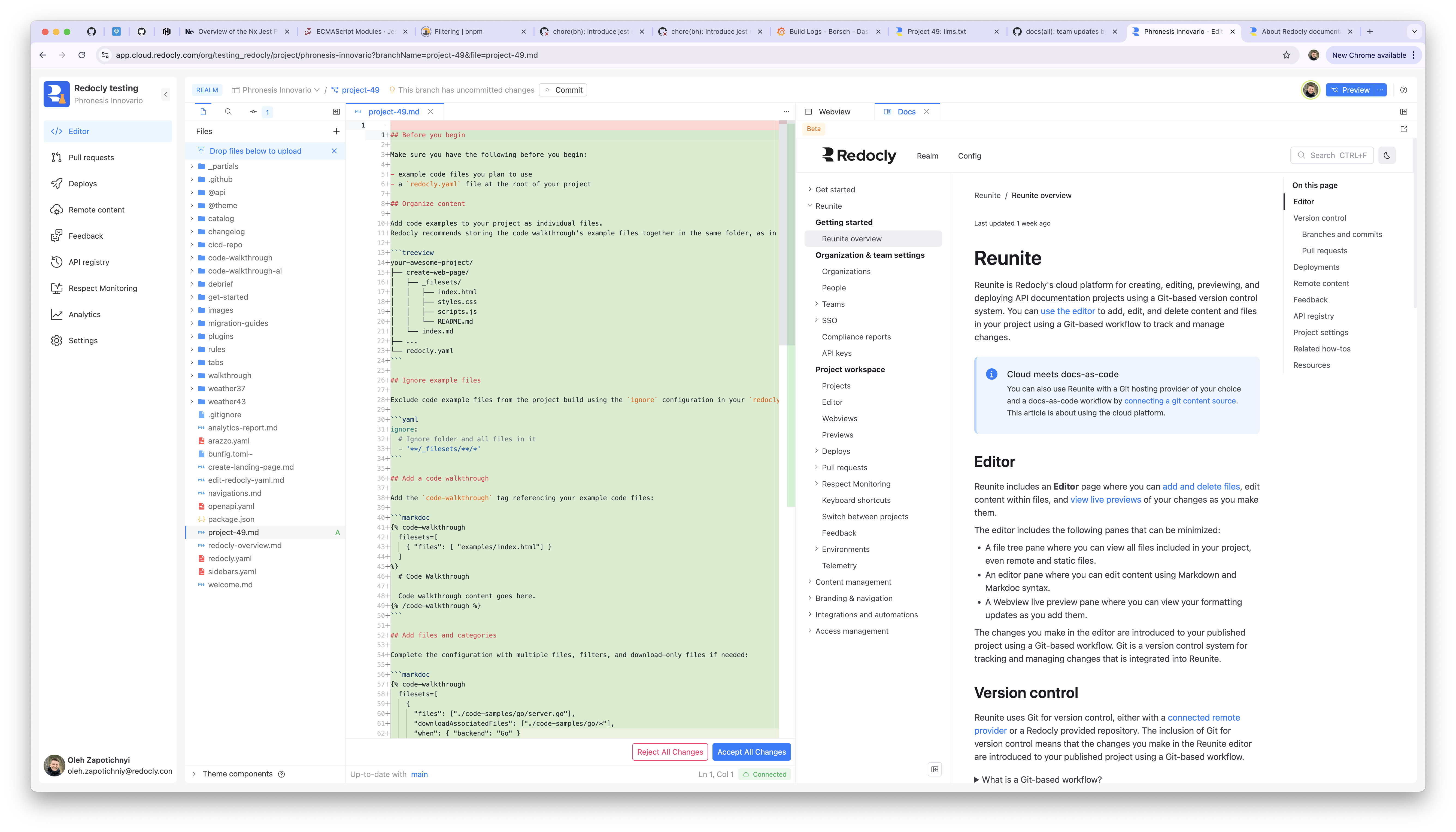Viewport: 1456px width, 832px height.
Task: Expand the Theme components section
Action: click(x=194, y=774)
